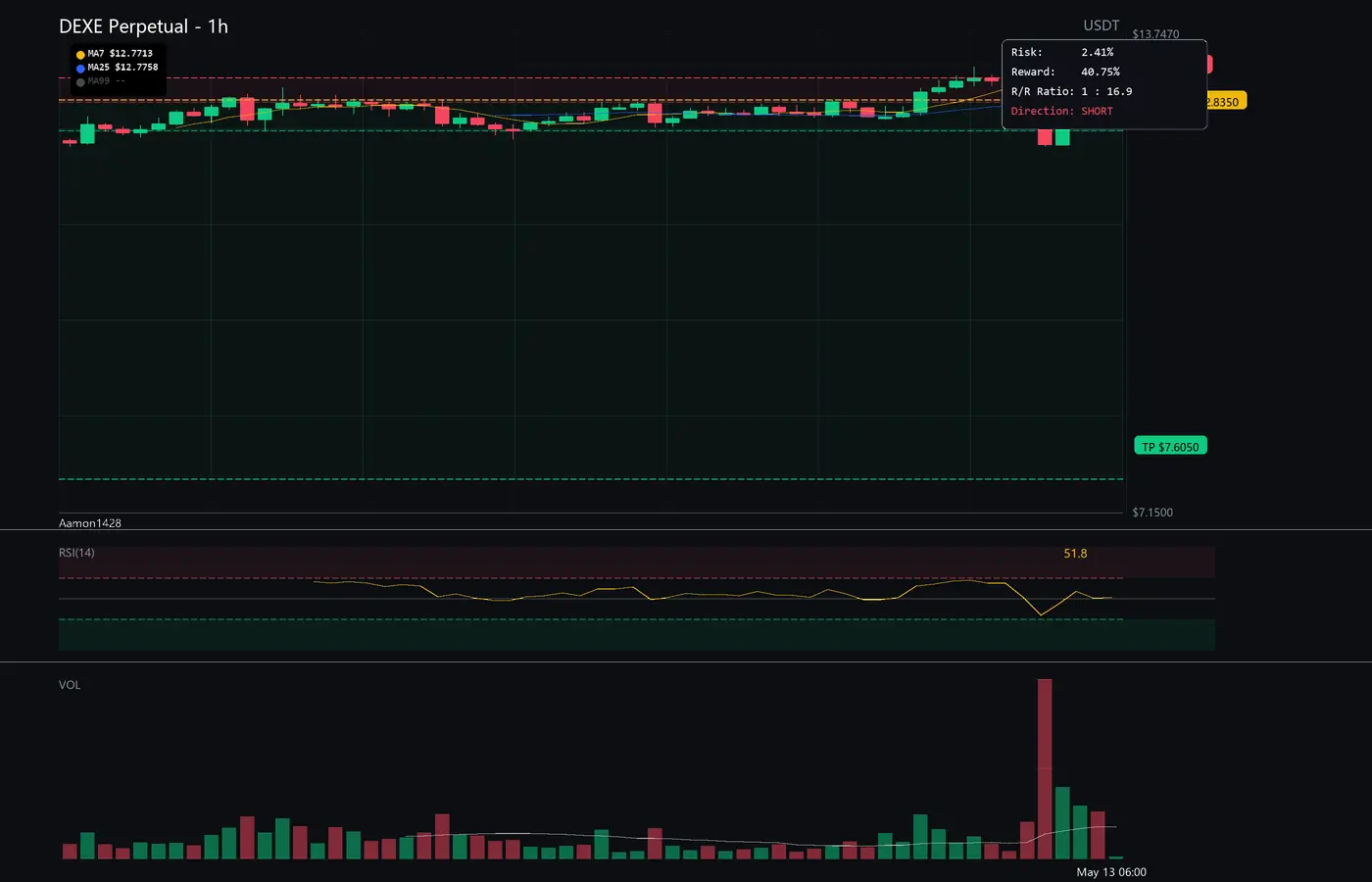Click the orange MA7 legend dot
1372x882 pixels.
[x=80, y=55]
